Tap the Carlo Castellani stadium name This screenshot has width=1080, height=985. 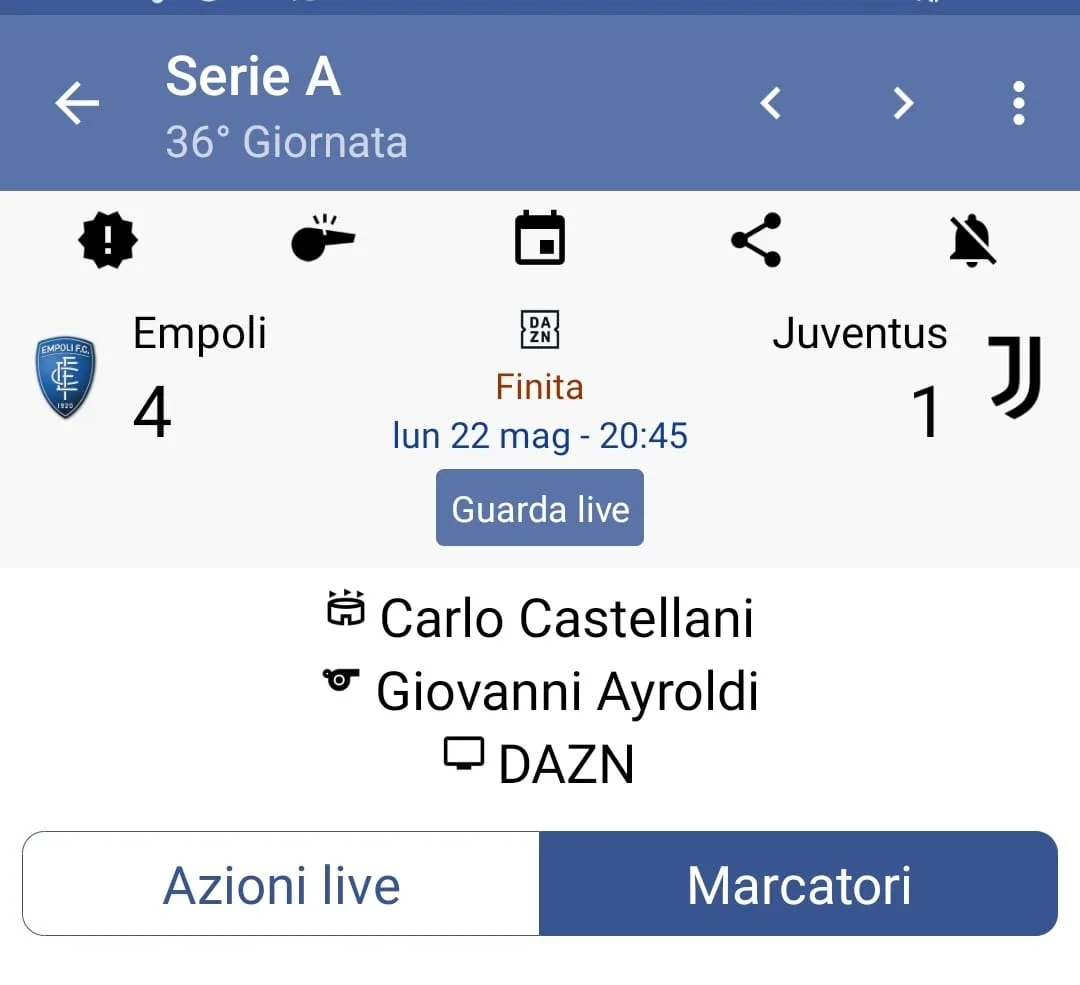click(566, 618)
